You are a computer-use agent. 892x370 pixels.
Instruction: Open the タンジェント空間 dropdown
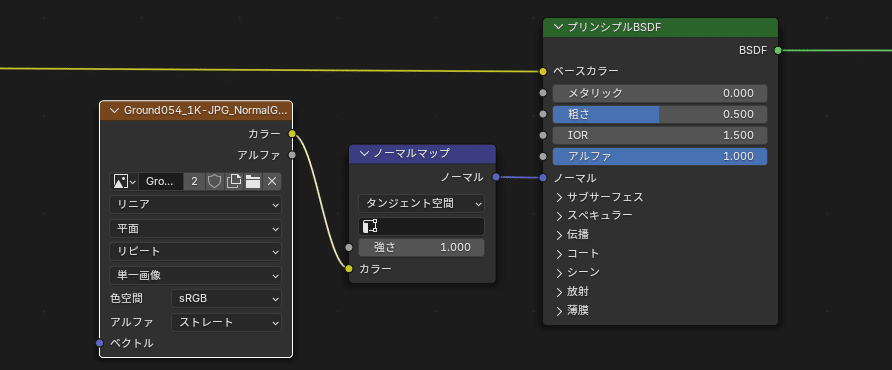point(422,203)
